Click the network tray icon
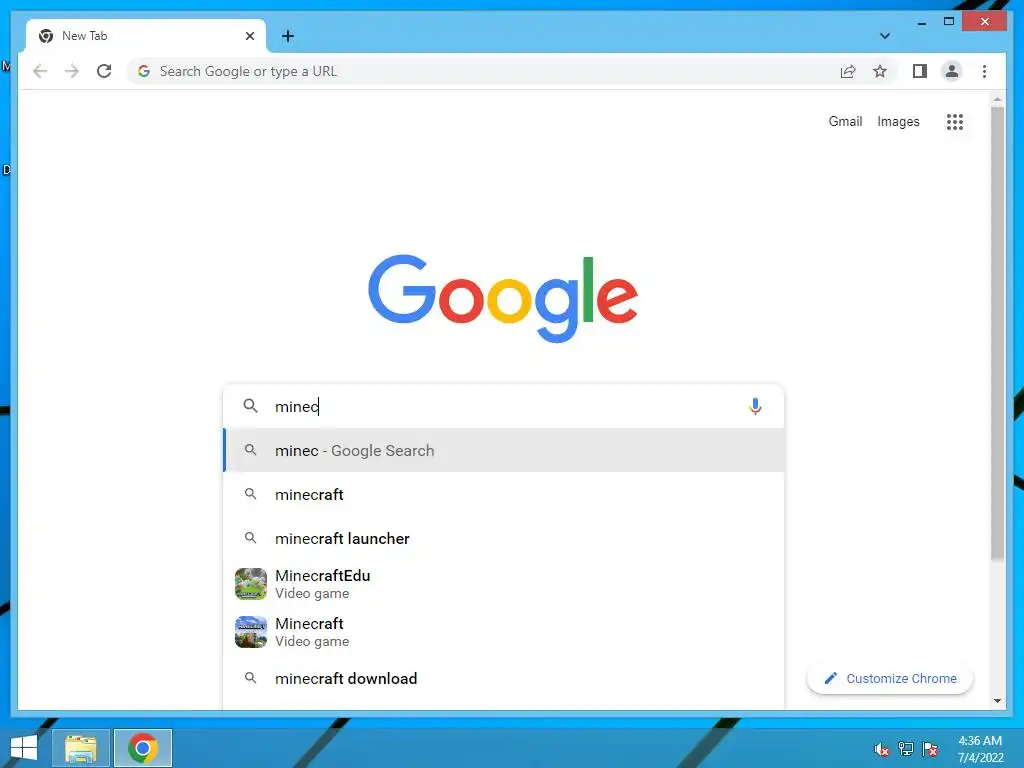Screen dimensions: 1024x768 tap(906, 749)
